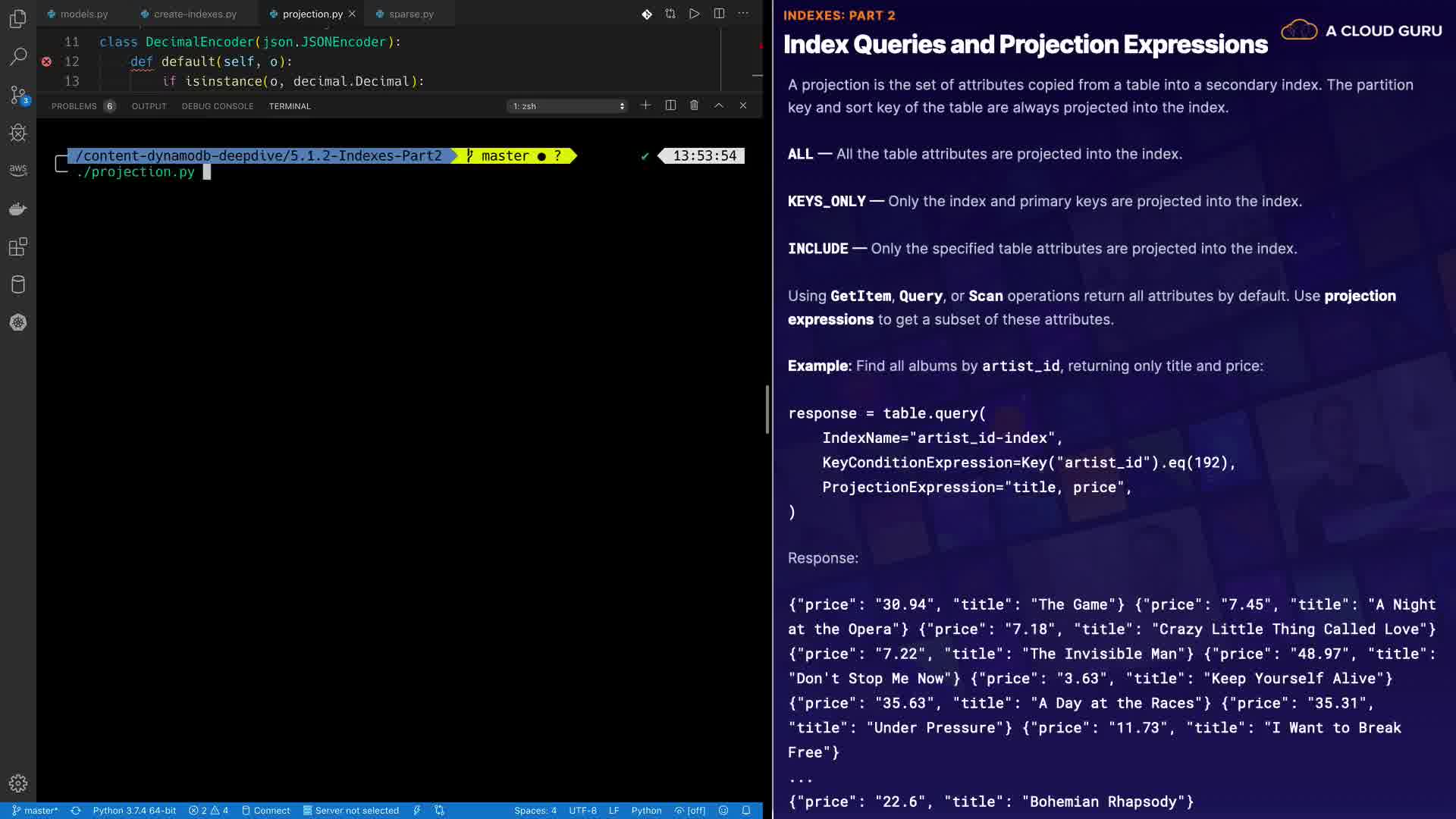Screen dimensions: 1456x819
Task: Open the editor more actions ellipsis menu
Action: coord(743,14)
